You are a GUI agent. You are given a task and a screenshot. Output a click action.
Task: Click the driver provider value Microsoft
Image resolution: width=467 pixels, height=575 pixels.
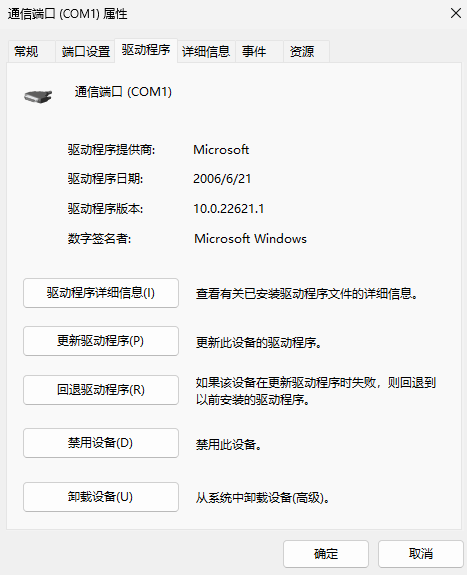(221, 150)
